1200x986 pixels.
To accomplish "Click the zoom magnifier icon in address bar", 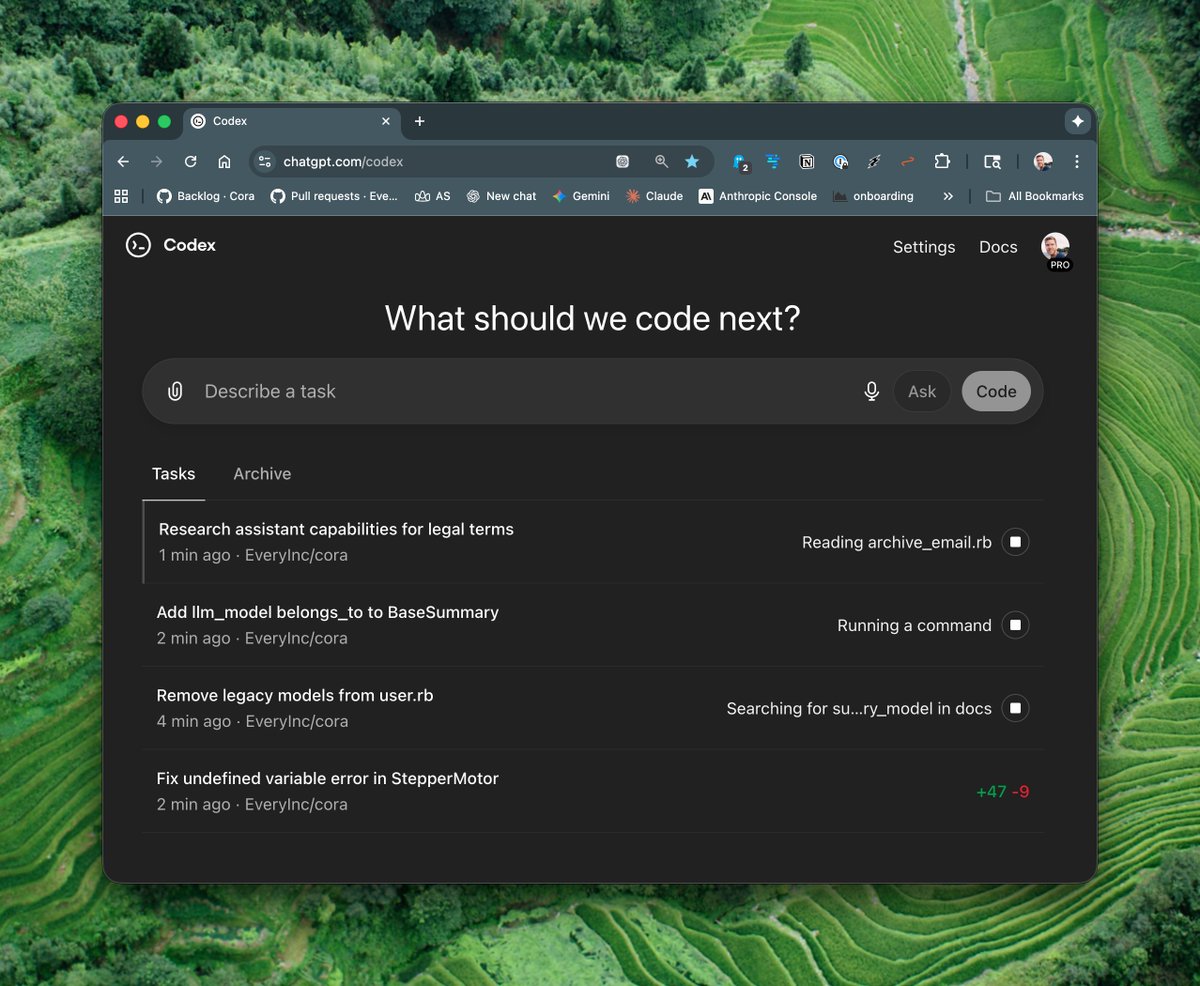I will click(x=661, y=161).
